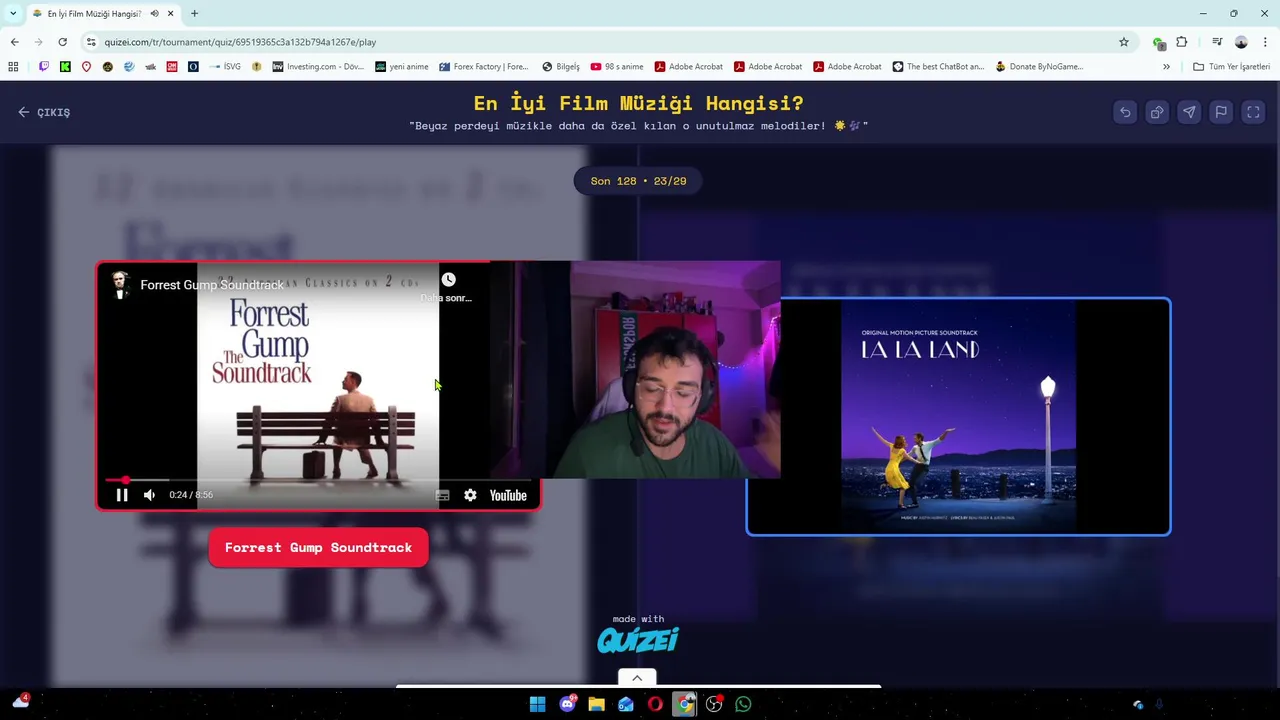Open the Forrest Gump Soundtrack video title
Viewport: 1280px width, 720px height.
pos(212,285)
